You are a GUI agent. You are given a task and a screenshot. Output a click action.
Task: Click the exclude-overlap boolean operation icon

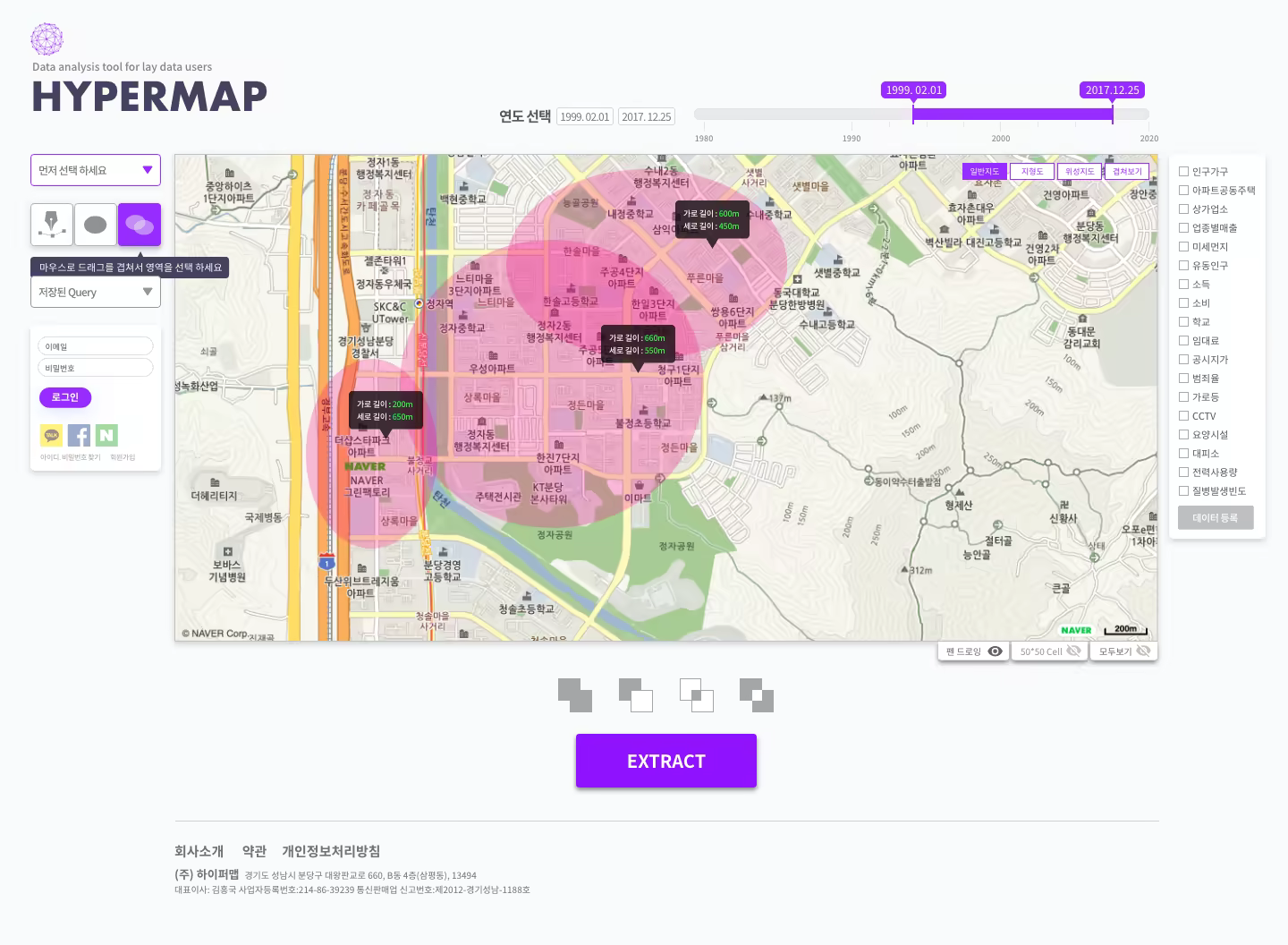click(757, 695)
